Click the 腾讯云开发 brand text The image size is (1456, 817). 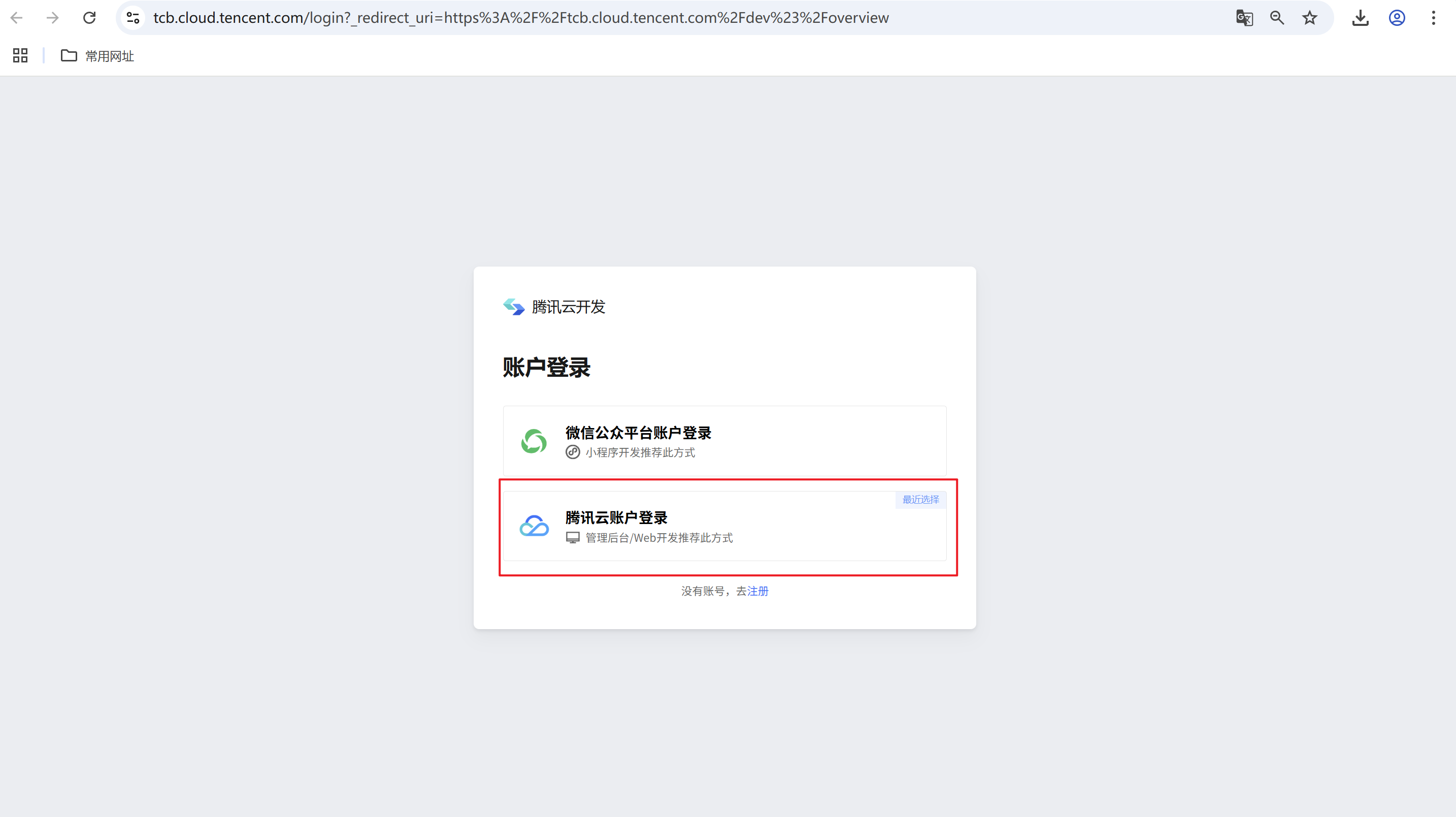click(569, 307)
